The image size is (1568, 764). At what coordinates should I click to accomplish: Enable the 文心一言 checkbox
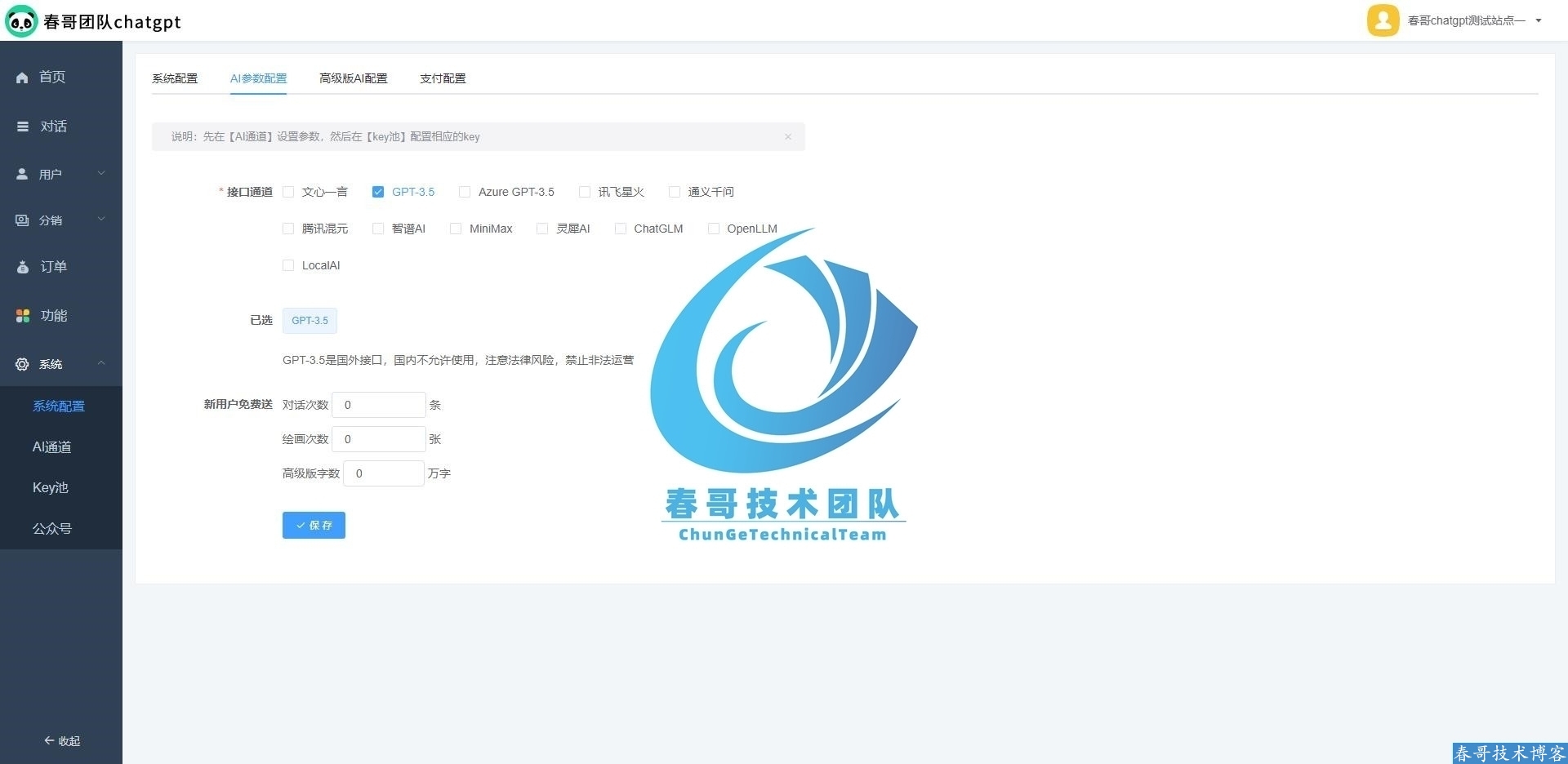pyautogui.click(x=288, y=192)
